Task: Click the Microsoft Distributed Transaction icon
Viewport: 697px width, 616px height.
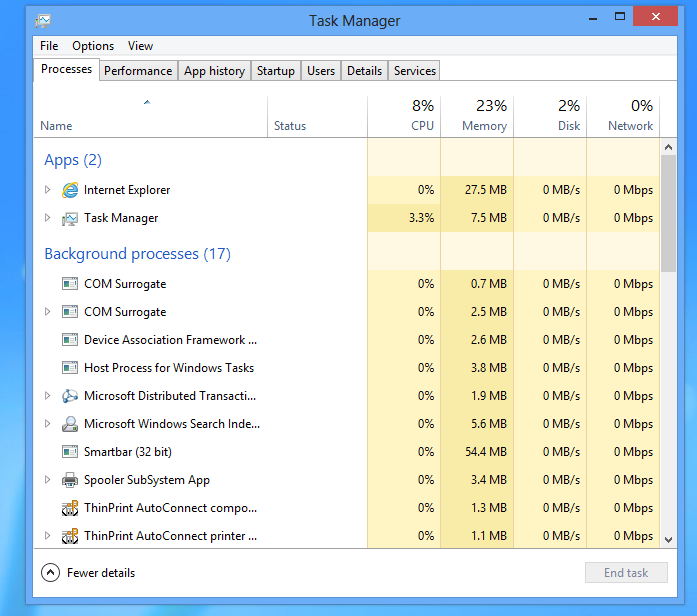Action: click(x=70, y=396)
